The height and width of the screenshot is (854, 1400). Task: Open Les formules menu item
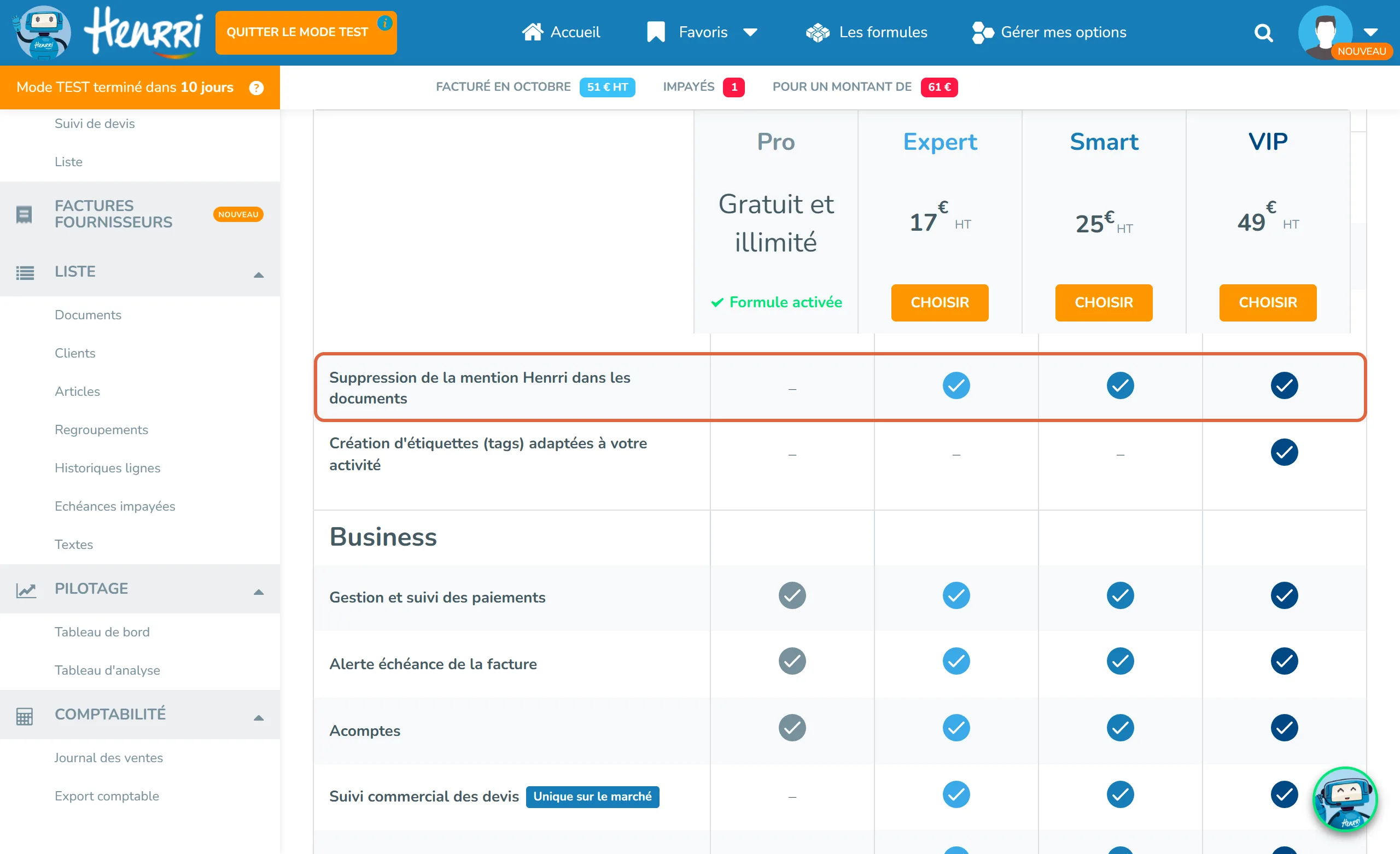tap(866, 32)
